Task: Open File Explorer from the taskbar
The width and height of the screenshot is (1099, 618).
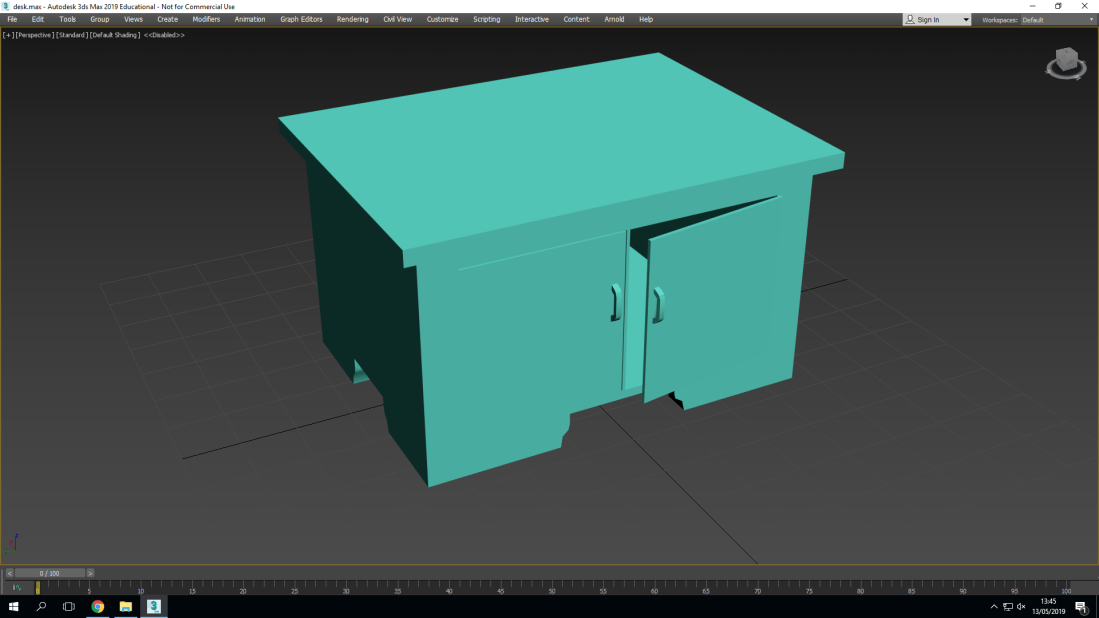Action: coord(123,606)
